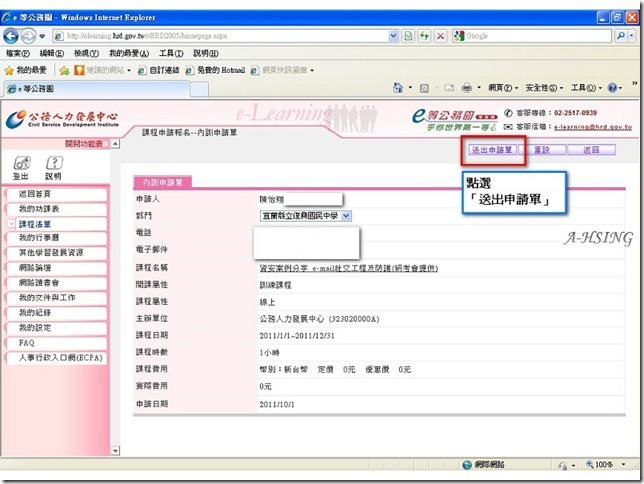644x484 pixels.
Task: Open 我的文件與工作 in sidebar
Action: pos(57,298)
